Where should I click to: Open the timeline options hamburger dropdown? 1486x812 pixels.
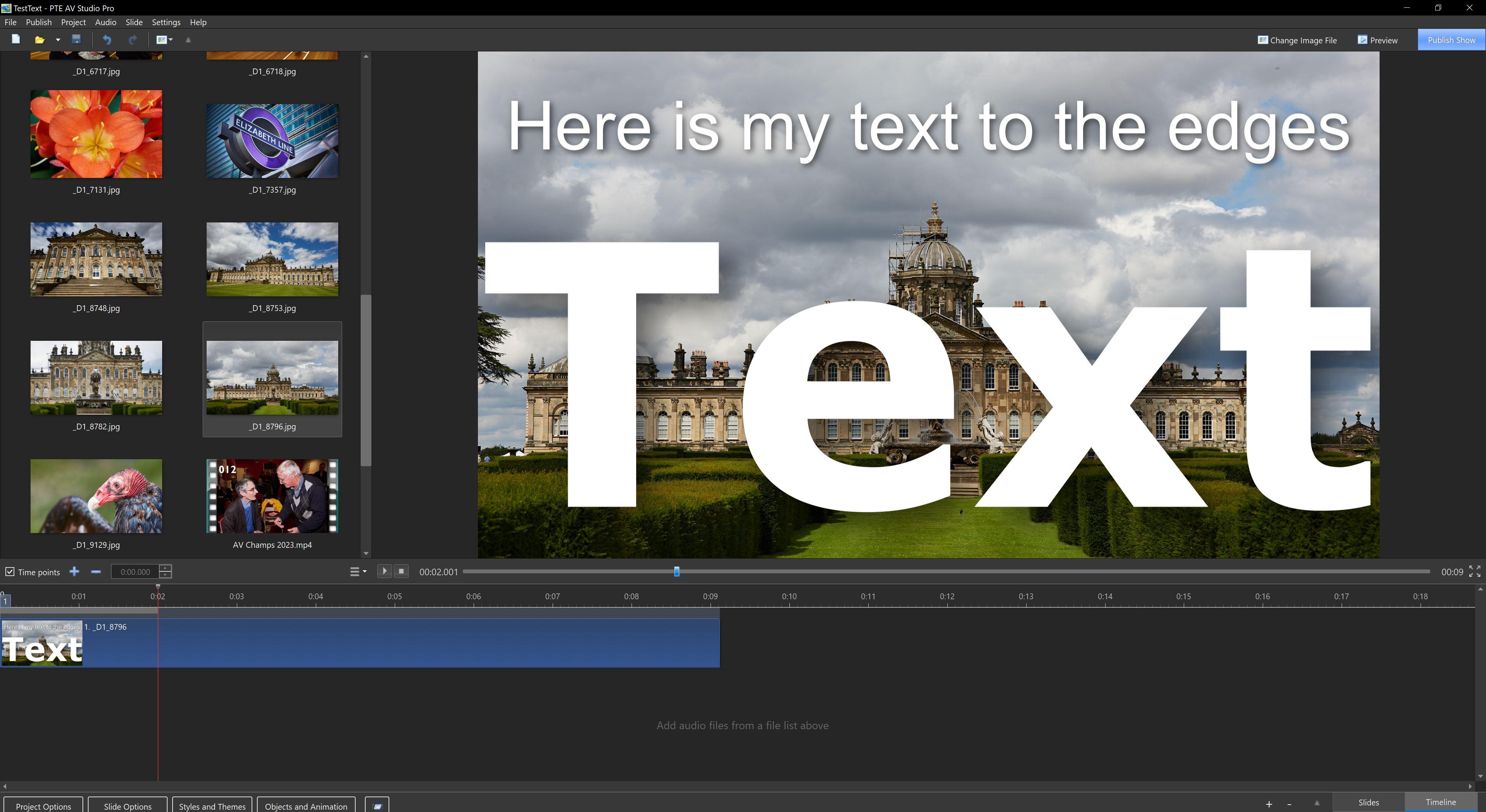pos(358,571)
